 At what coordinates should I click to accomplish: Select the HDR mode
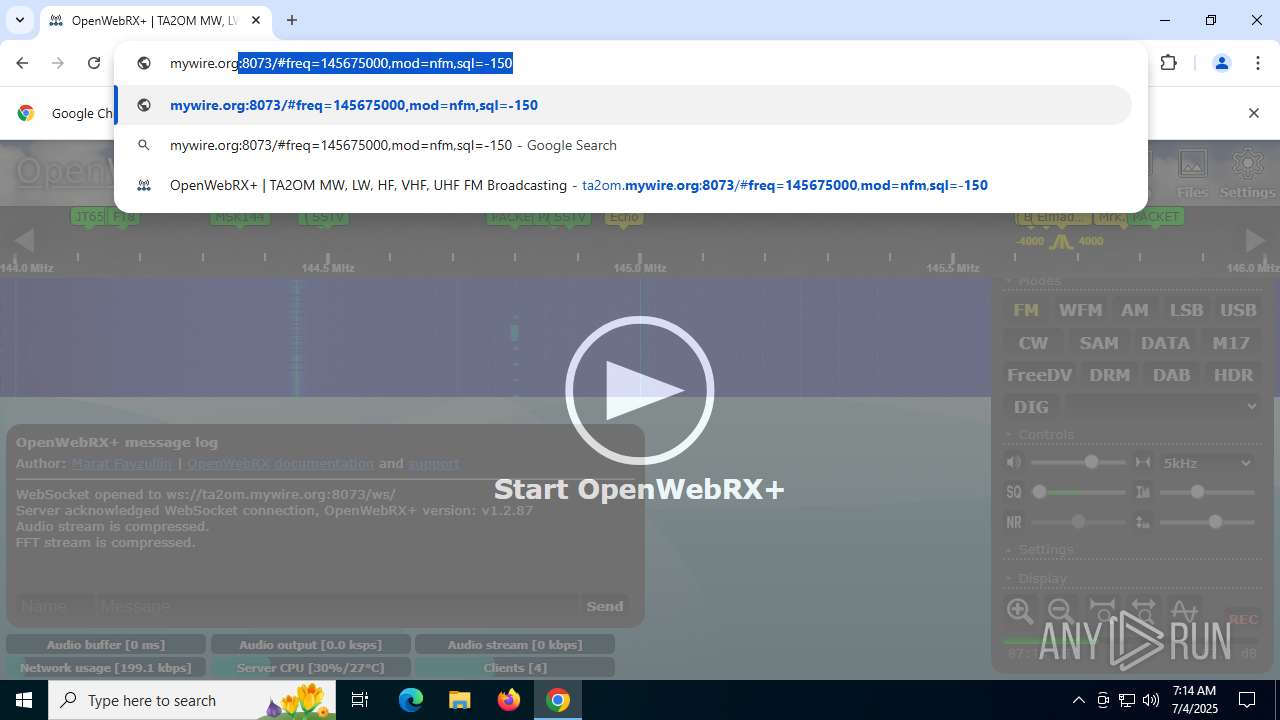tap(1233, 375)
